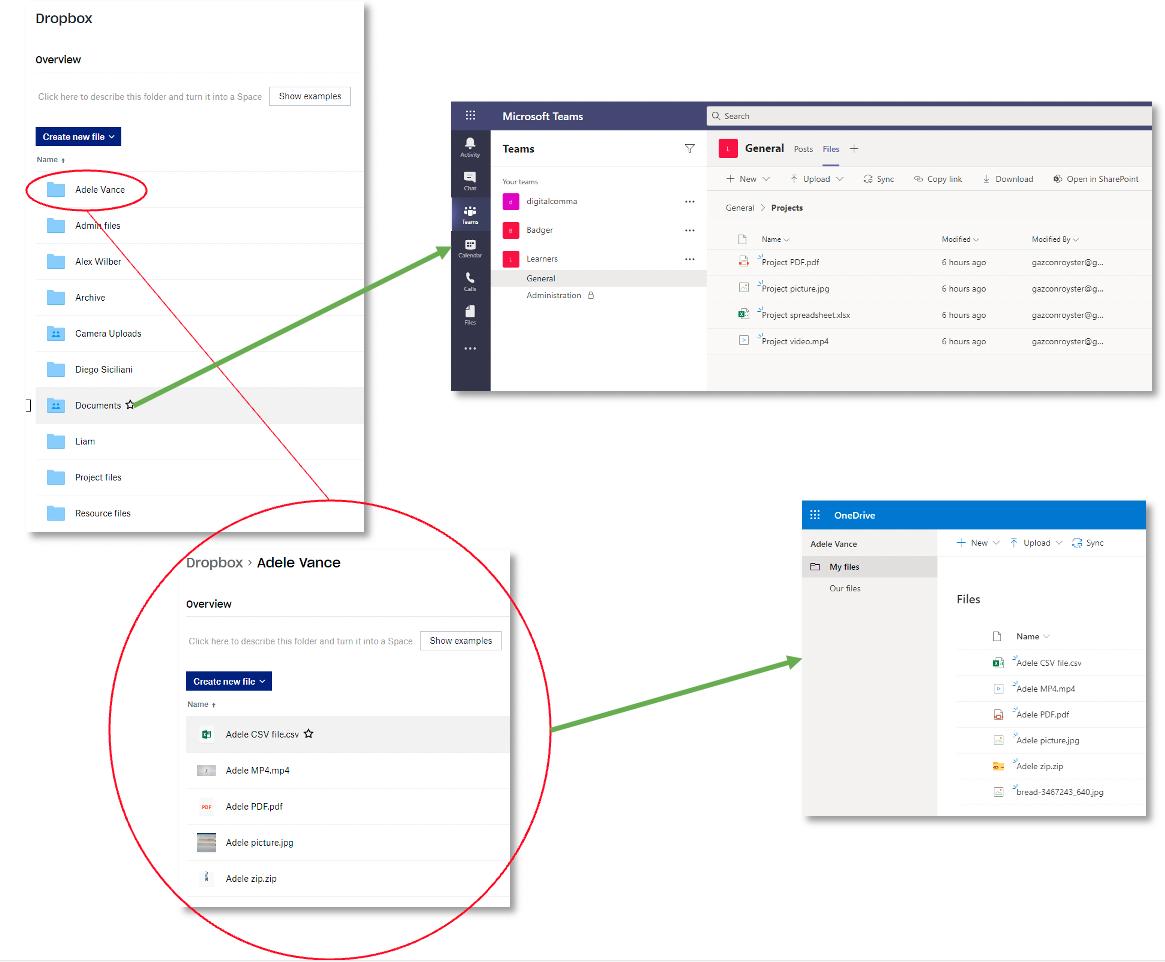1165x962 pixels.
Task: Click Name sort header in Dropbox root
Action: coord(51,160)
